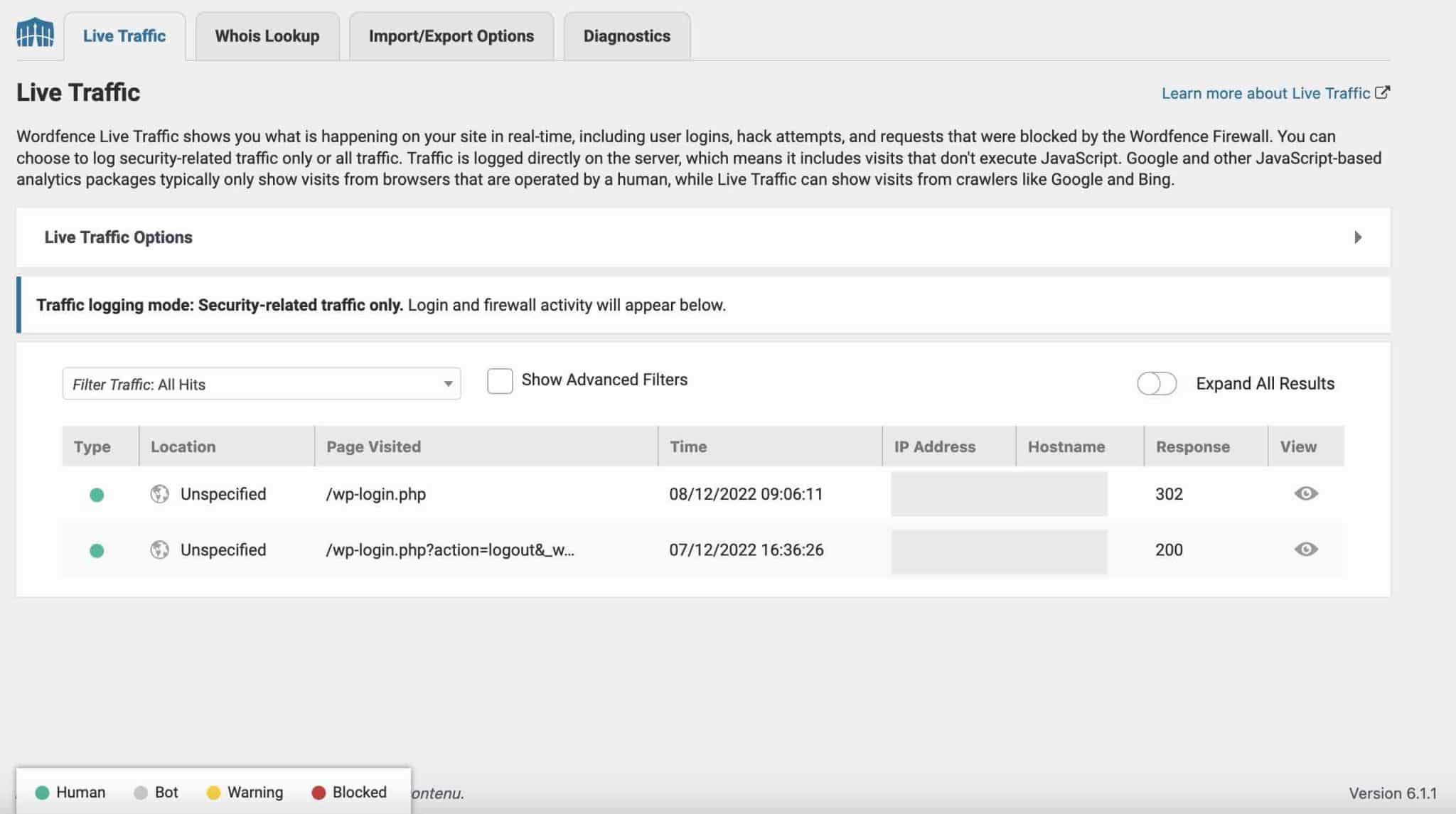Click the eye icon for second traffic entry
Screen dimensions: 1456x814
1305,549
